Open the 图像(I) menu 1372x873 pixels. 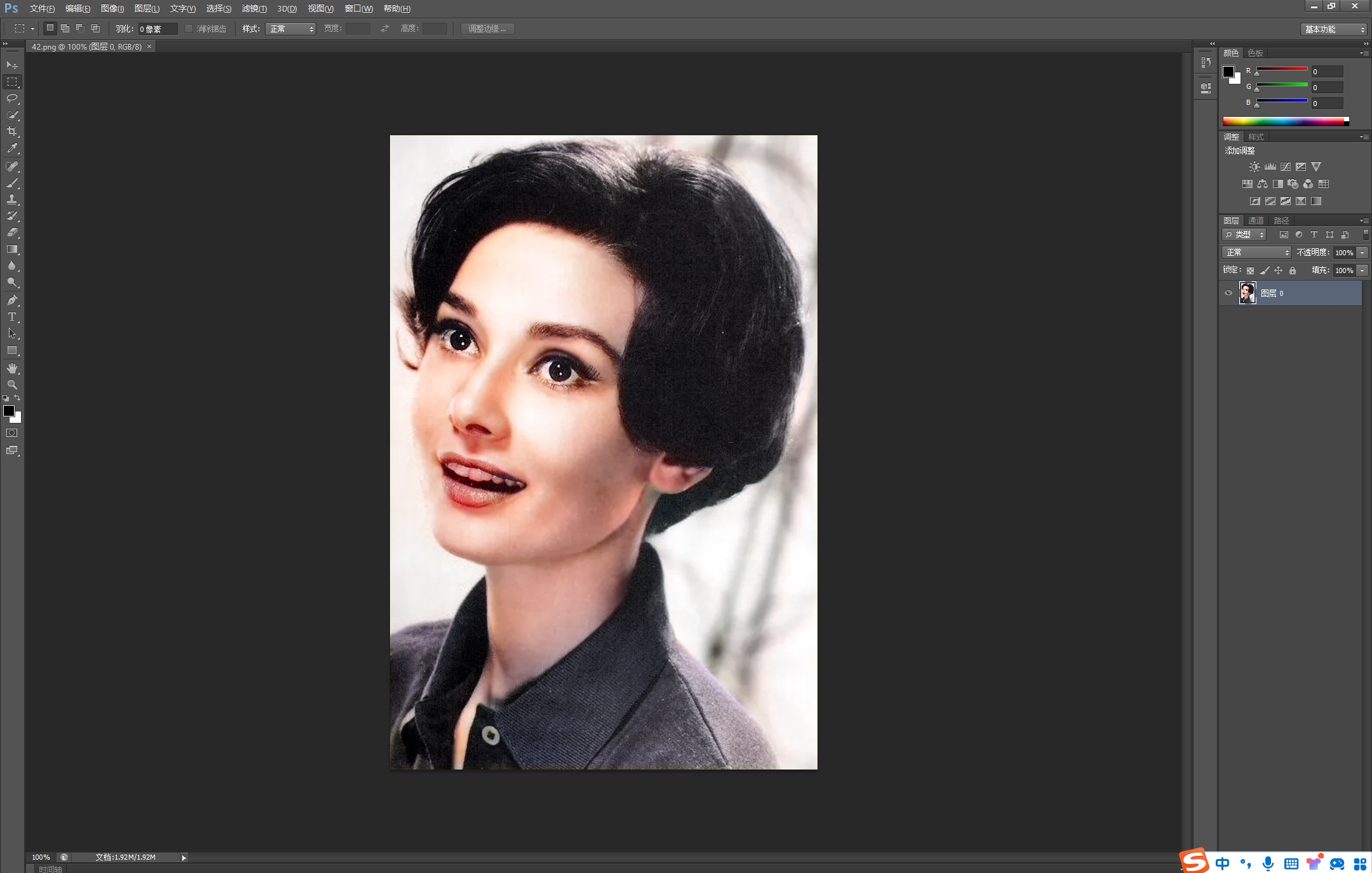coord(112,8)
